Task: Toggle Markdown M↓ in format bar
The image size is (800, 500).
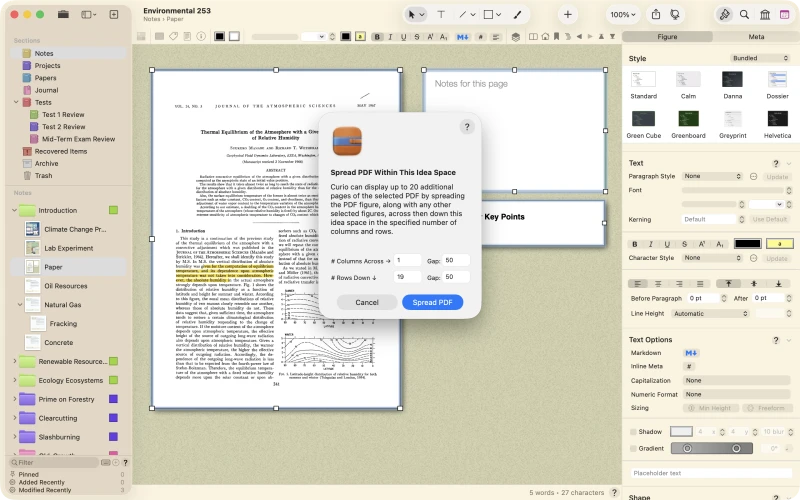Action: pyautogui.click(x=463, y=37)
